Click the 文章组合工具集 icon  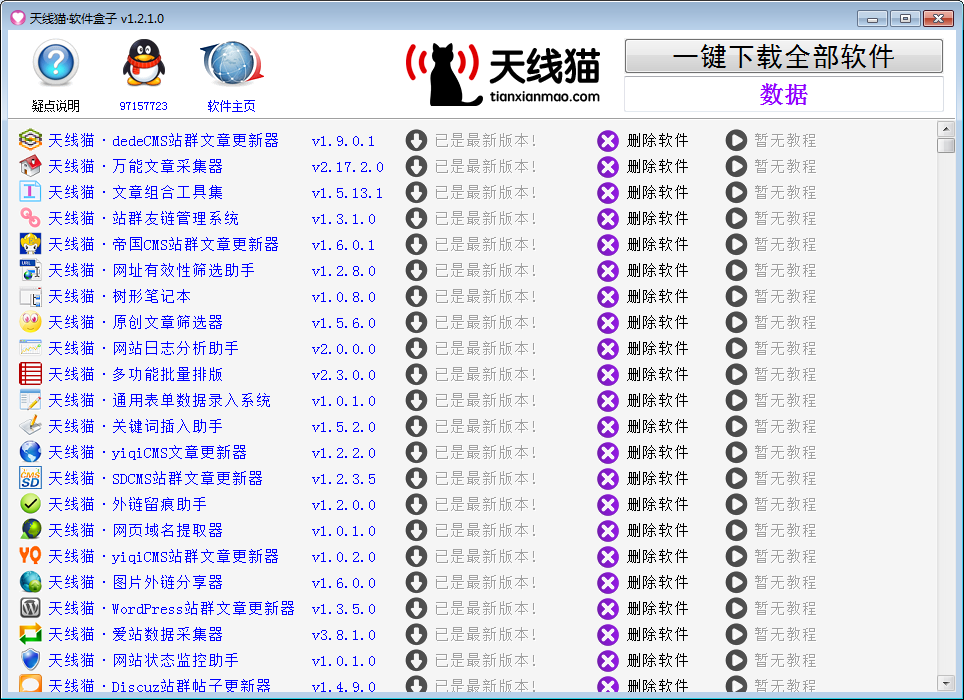tap(30, 192)
